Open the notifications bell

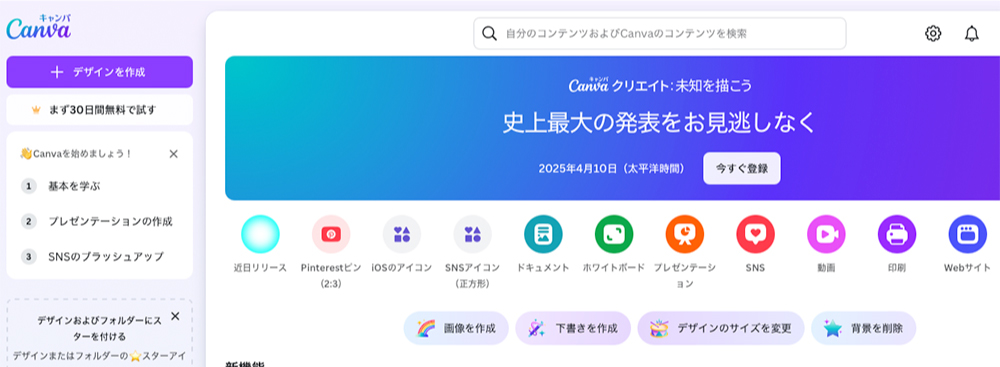[971, 33]
